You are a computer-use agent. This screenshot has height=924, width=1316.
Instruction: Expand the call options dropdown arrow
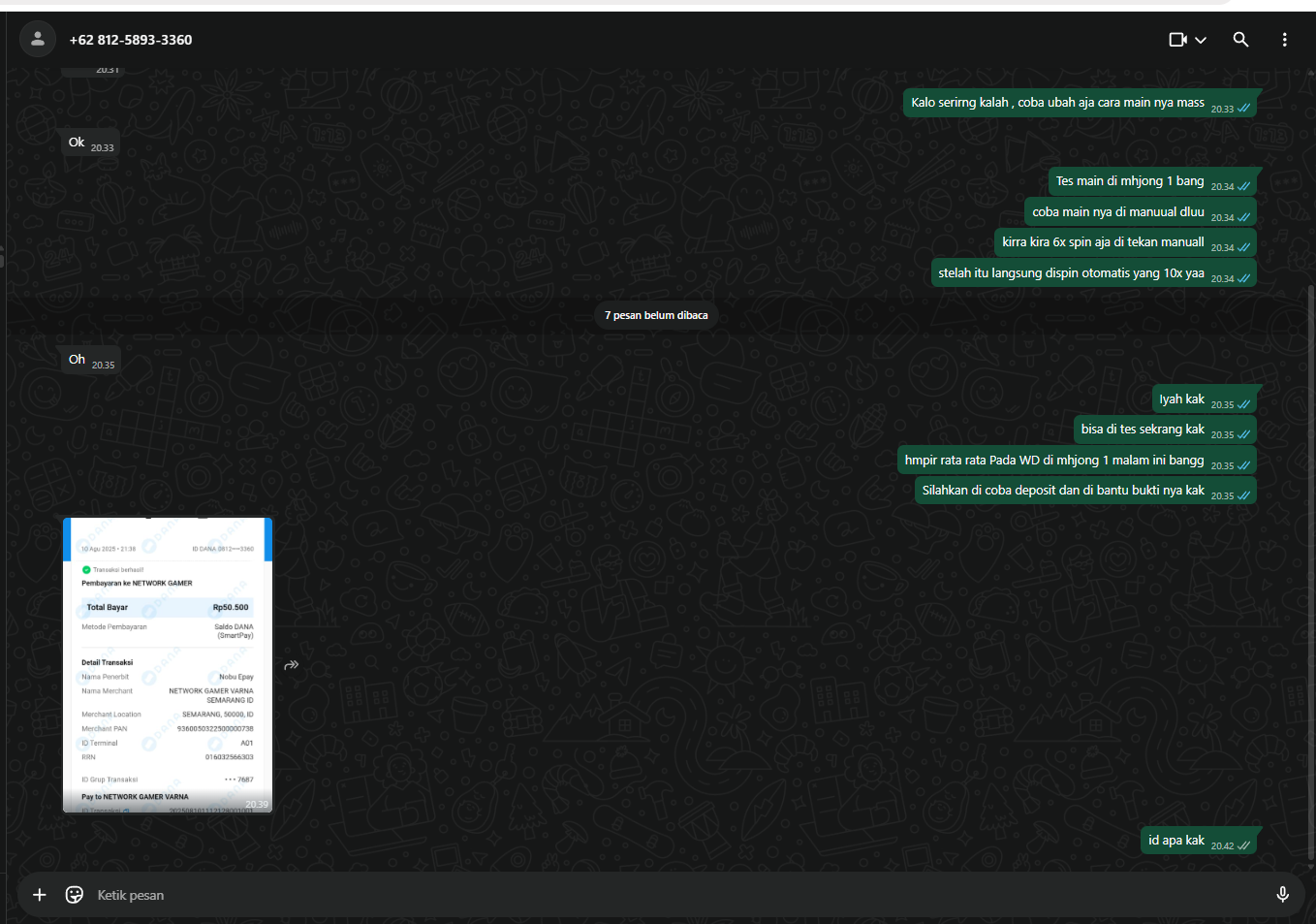click(1201, 40)
